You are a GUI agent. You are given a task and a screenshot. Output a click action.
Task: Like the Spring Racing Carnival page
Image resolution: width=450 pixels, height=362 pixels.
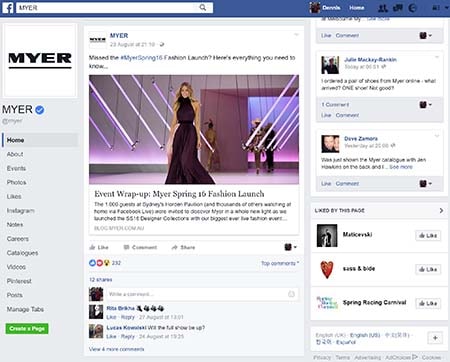pyautogui.click(x=428, y=303)
